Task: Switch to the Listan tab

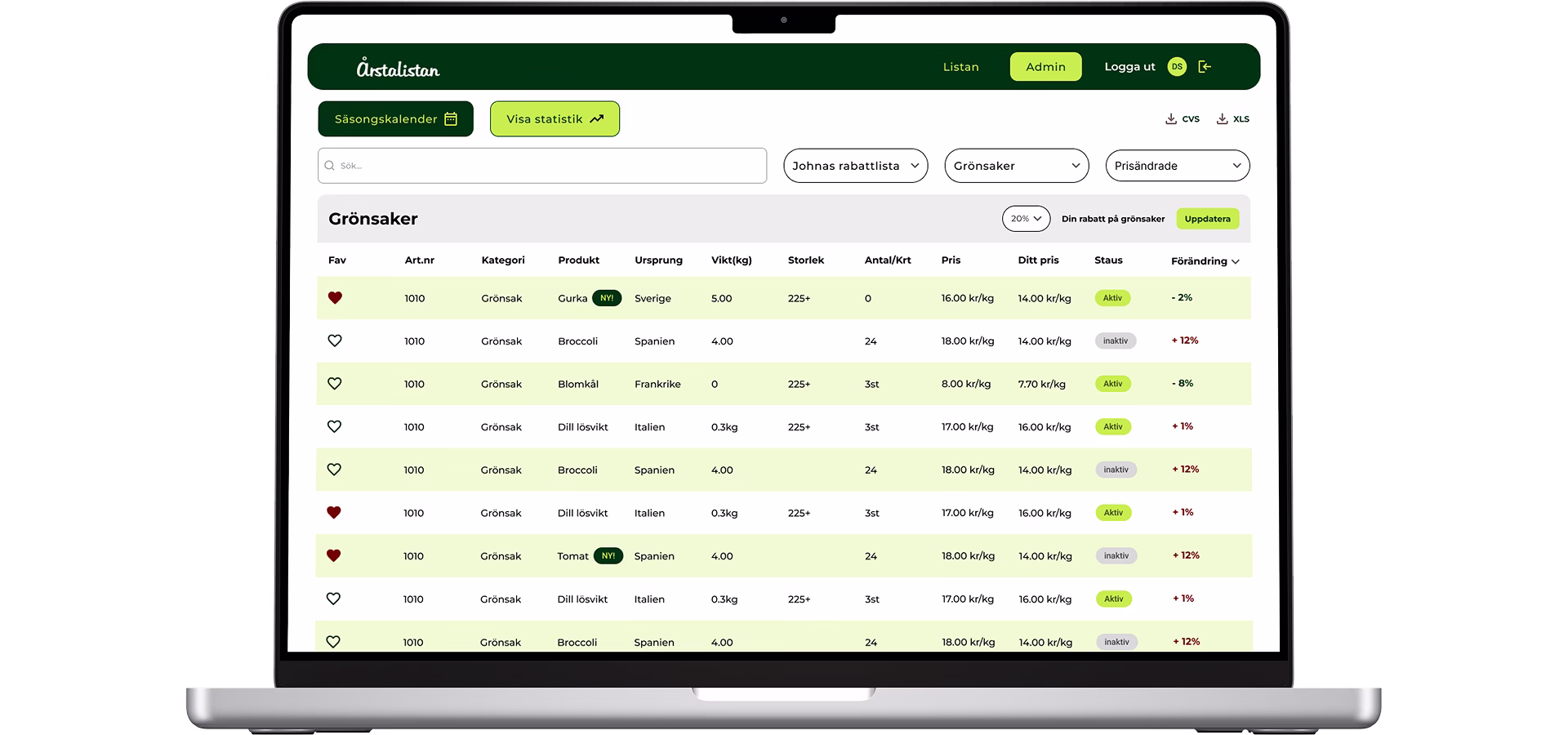Action: [960, 67]
